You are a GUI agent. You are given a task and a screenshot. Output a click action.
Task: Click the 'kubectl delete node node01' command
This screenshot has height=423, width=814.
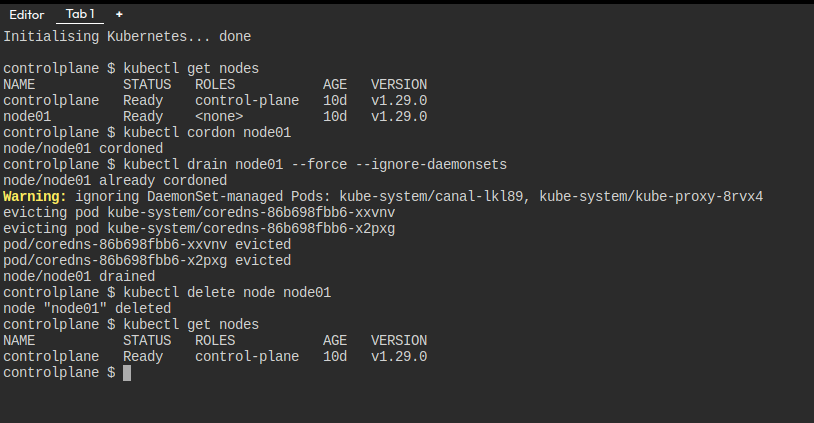(x=227, y=293)
